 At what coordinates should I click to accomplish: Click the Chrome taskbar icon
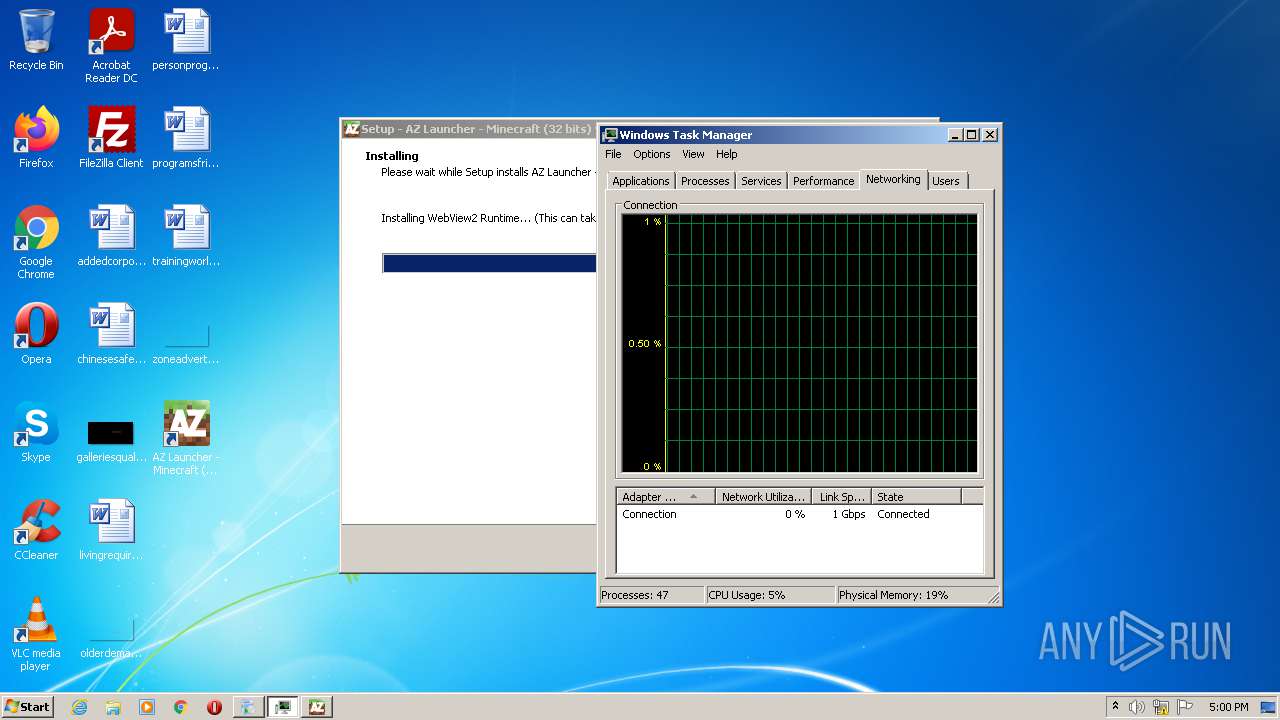(x=180, y=707)
